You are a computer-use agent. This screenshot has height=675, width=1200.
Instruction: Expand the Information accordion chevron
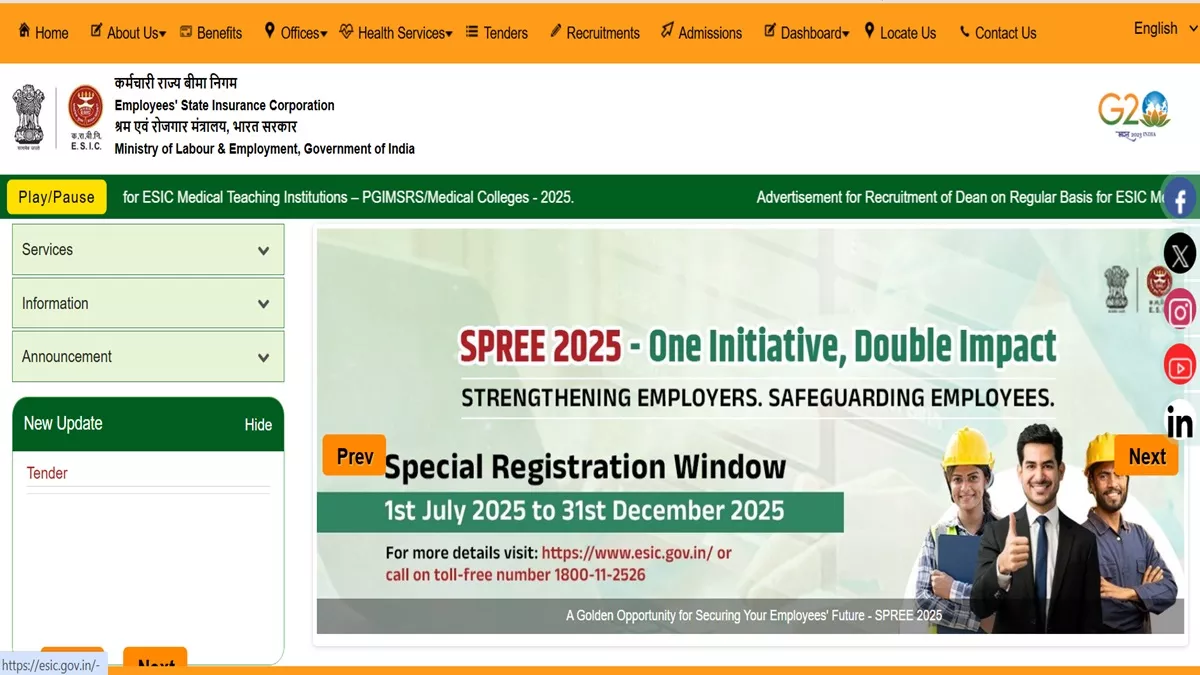pyautogui.click(x=263, y=304)
